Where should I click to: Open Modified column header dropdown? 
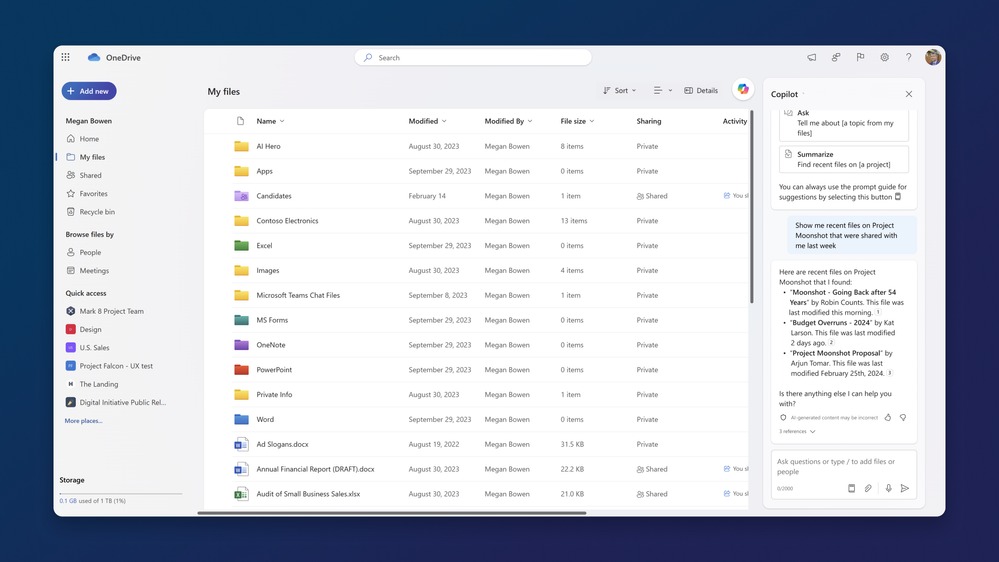pos(428,121)
